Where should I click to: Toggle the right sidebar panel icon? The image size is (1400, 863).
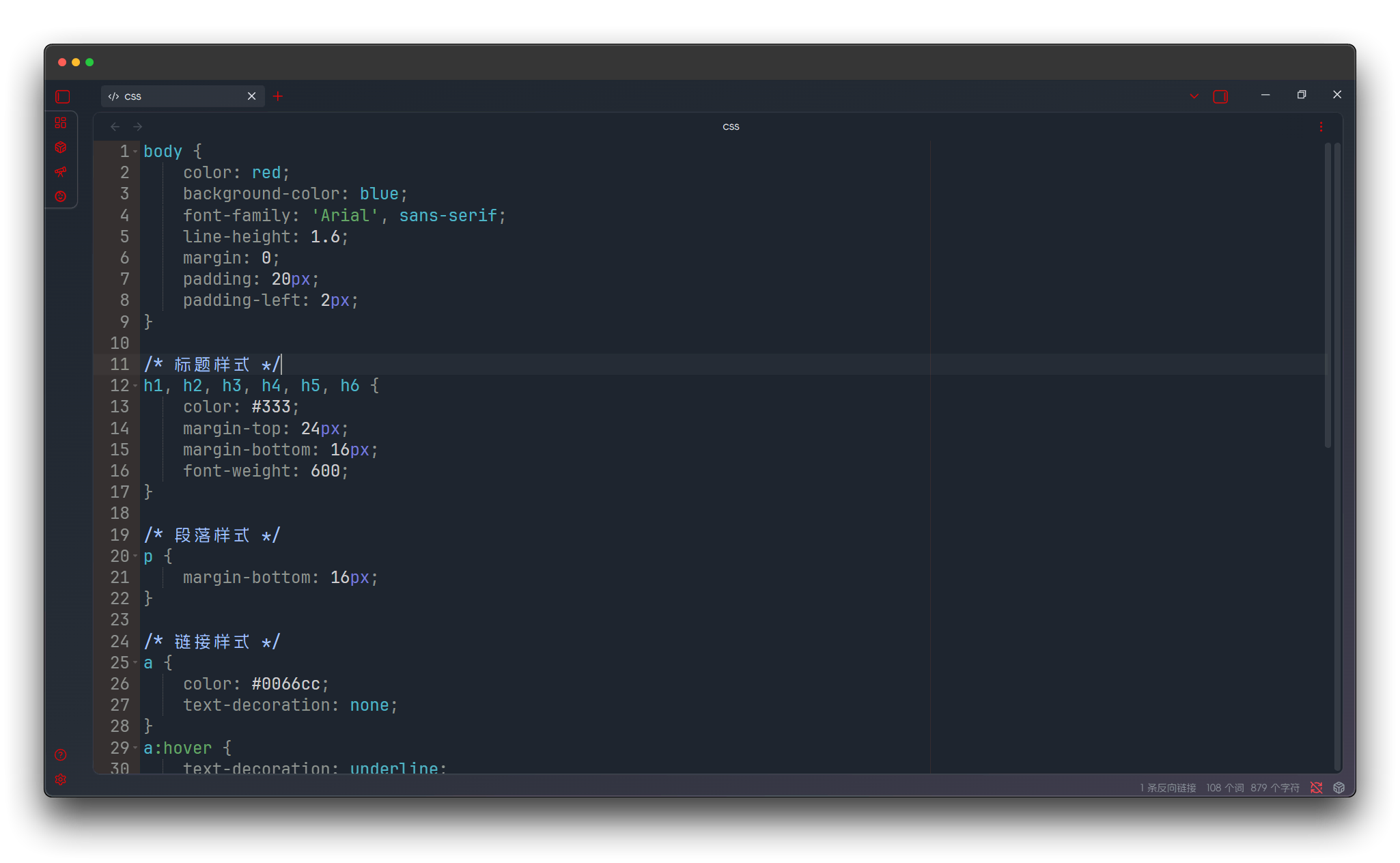(1220, 96)
